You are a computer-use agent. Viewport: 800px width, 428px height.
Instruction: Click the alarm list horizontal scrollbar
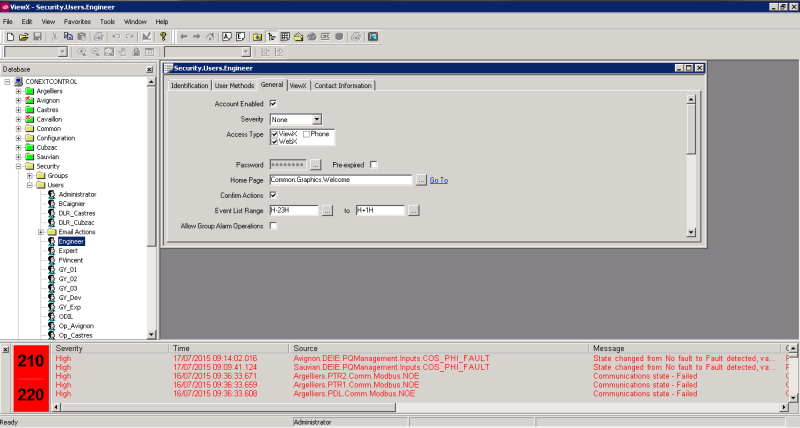pyautogui.click(x=400, y=408)
